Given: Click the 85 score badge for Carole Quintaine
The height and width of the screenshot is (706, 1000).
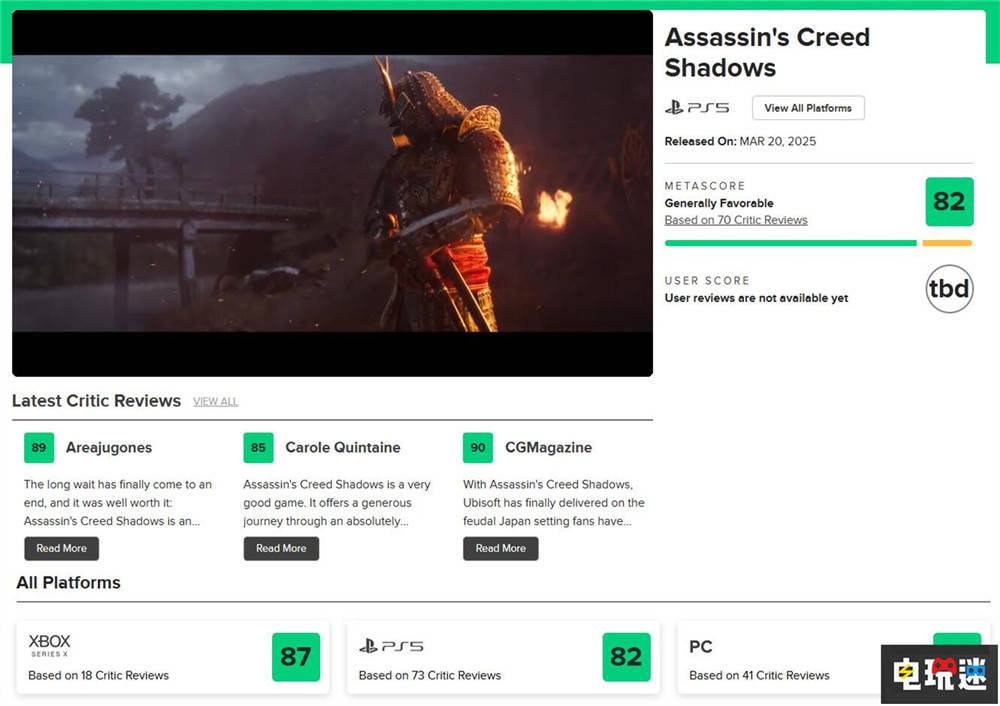Looking at the screenshot, I should (x=258, y=447).
